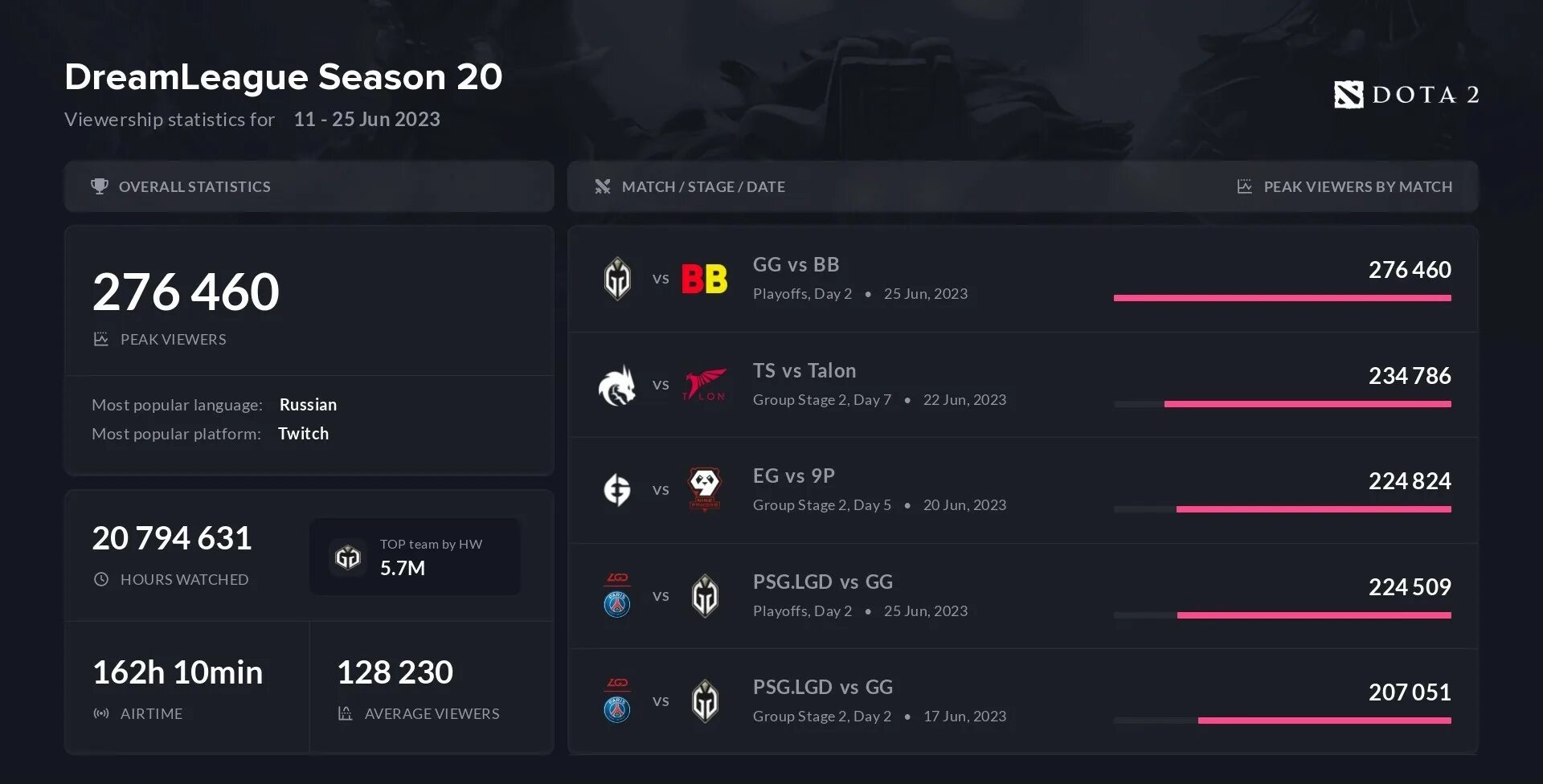Click the Dota 2 logo icon
Screen dimensions: 1543x784
1349,95
